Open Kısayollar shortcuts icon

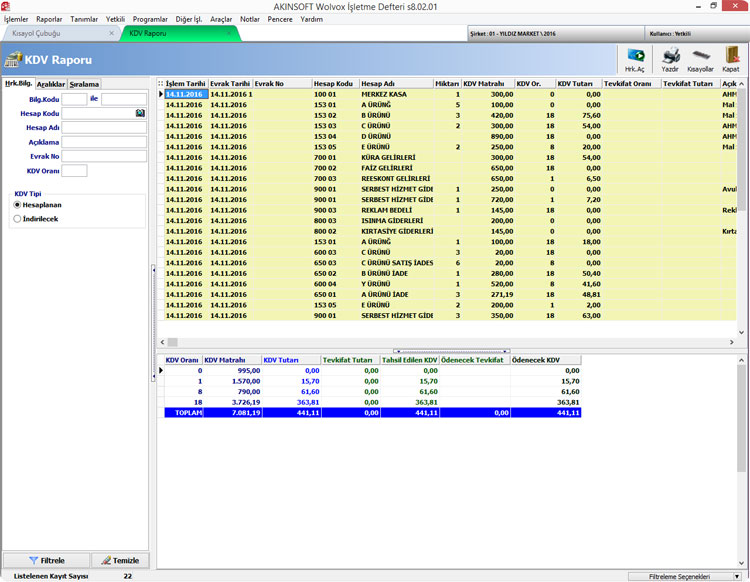(700, 59)
